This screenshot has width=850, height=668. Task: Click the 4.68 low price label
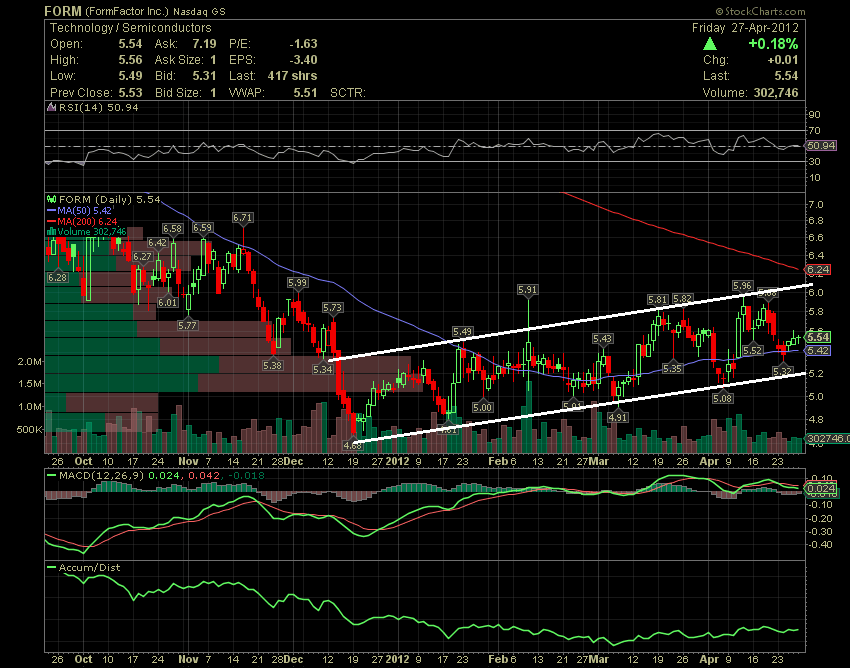[352, 445]
